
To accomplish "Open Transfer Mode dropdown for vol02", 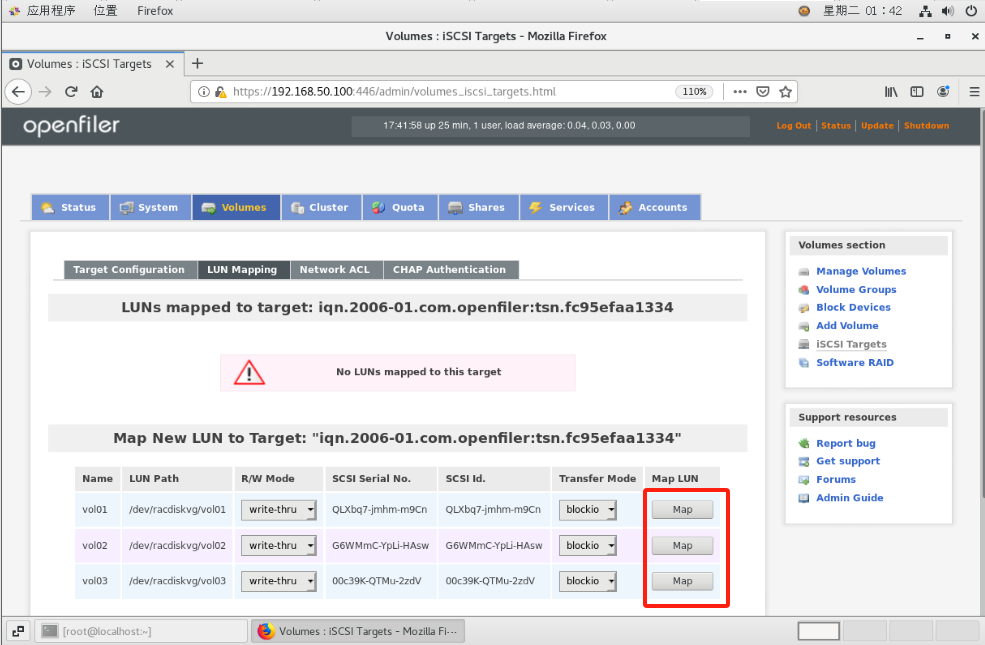I will (x=587, y=546).
